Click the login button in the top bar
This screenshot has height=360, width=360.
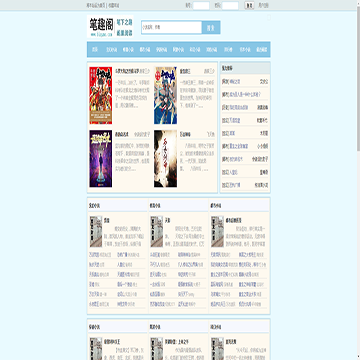pos(249,5)
